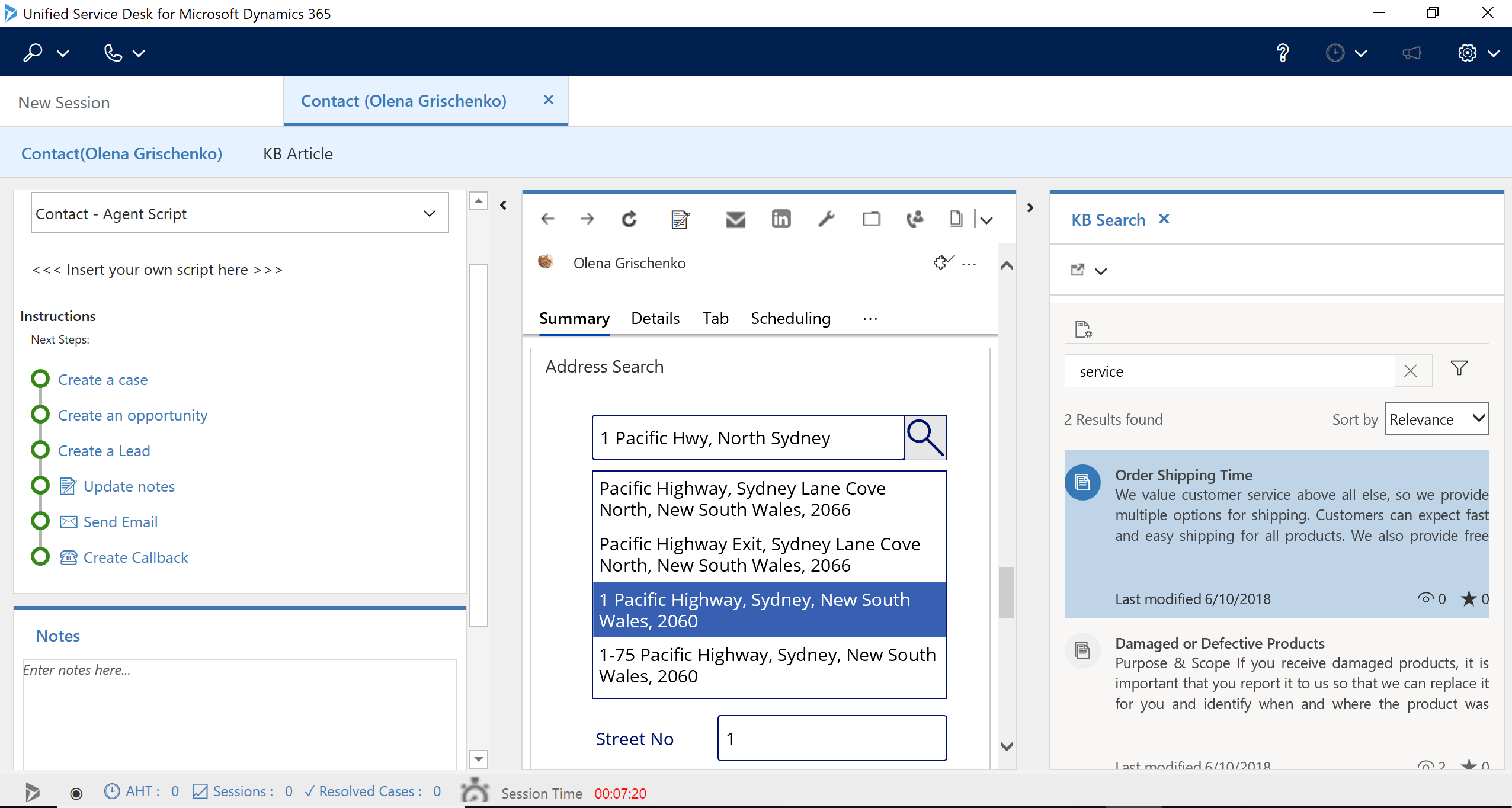Image resolution: width=1512 pixels, height=808 pixels.
Task: Click the Create an opportunity link
Action: click(x=133, y=415)
